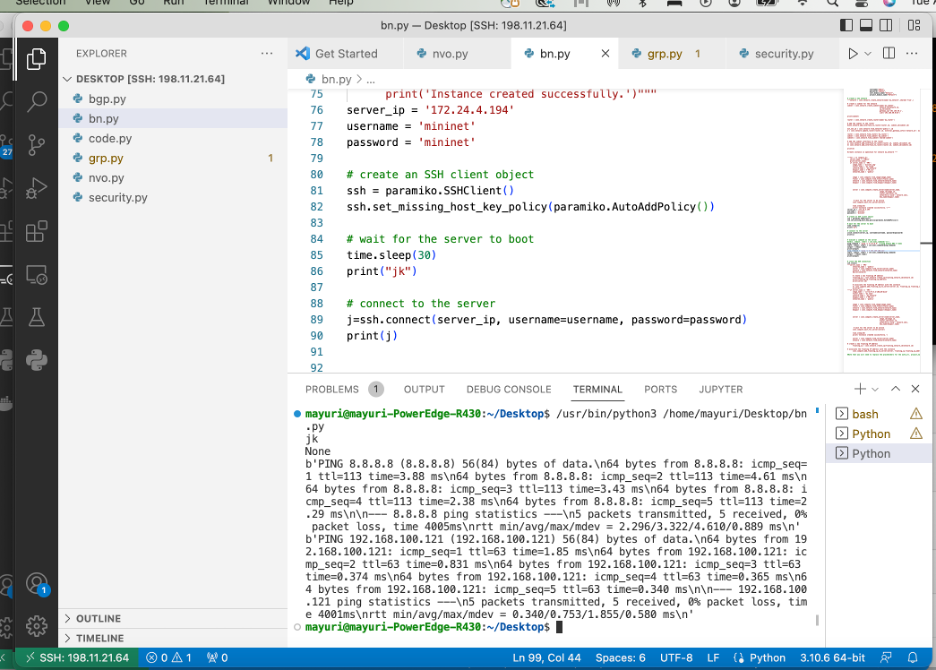936x670 pixels.
Task: Open the Accounts menu icon
Action: (36, 583)
